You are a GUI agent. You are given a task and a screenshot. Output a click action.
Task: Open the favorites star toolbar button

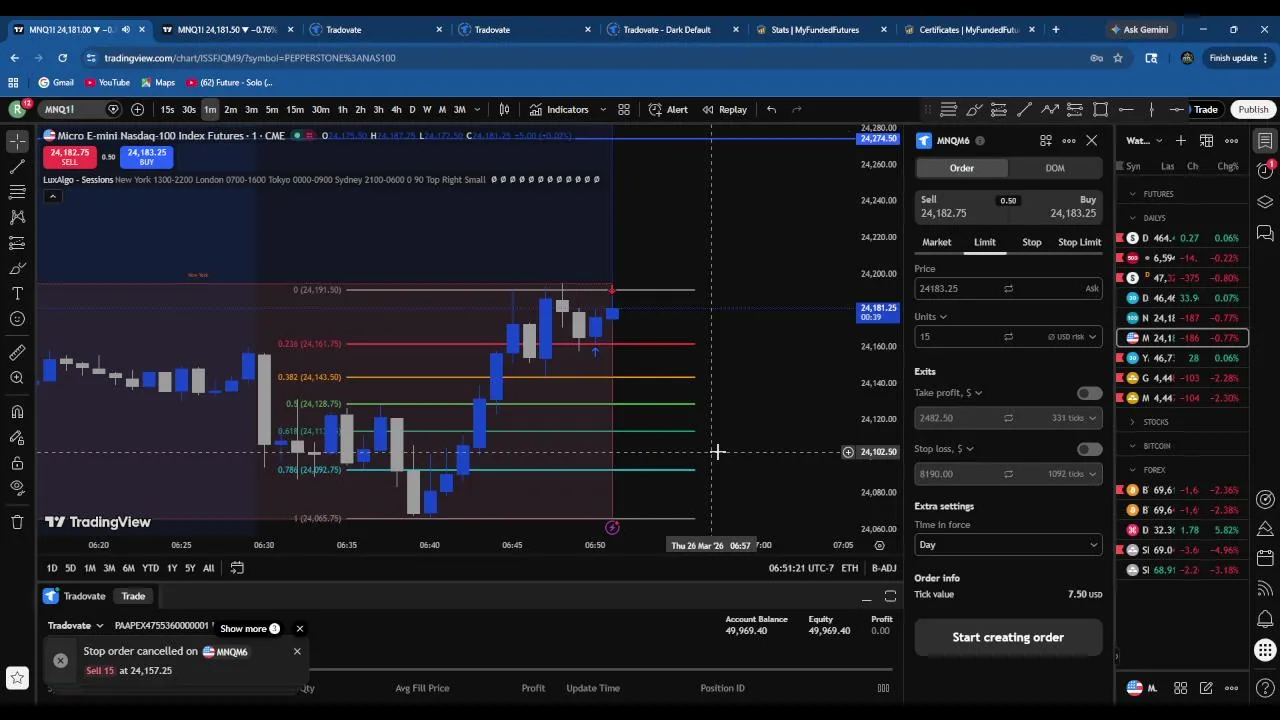[17, 678]
